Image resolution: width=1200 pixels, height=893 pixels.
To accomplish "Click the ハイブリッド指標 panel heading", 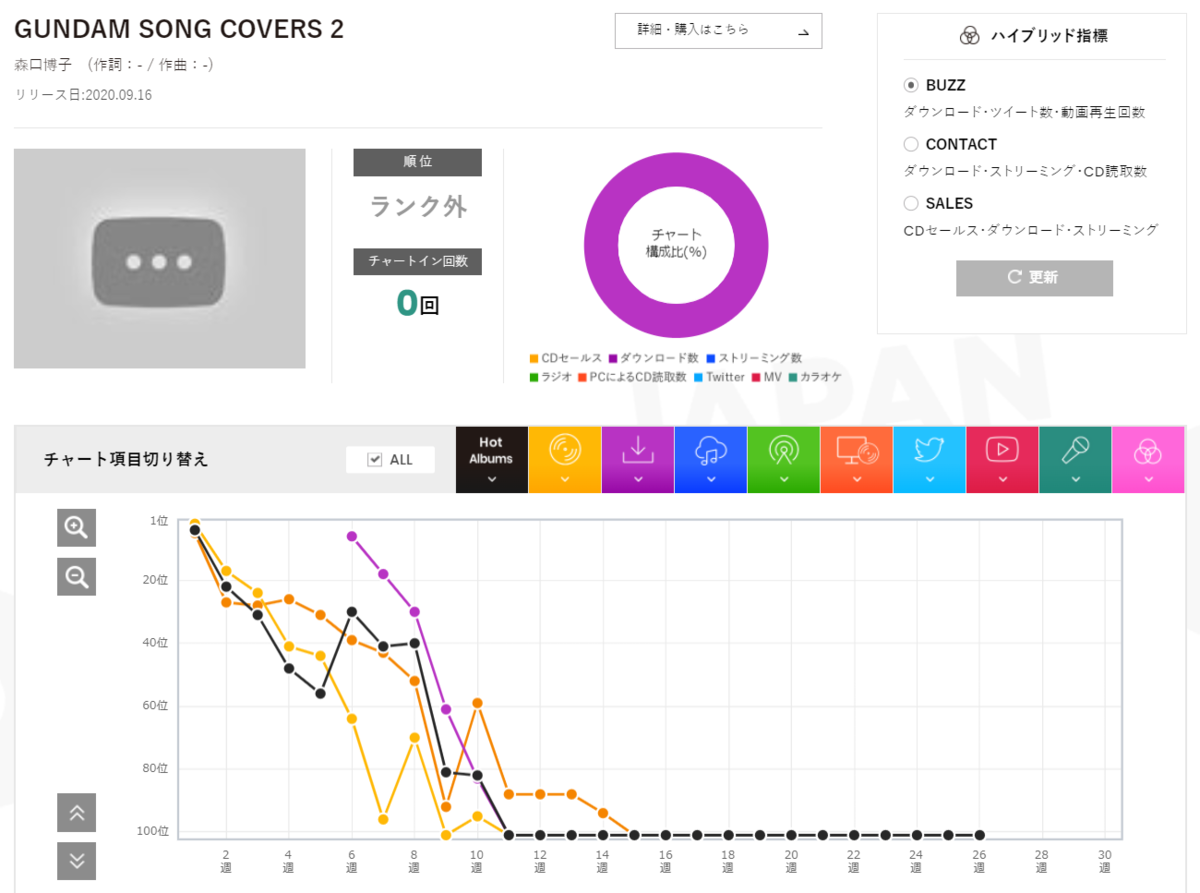I will (1049, 36).
